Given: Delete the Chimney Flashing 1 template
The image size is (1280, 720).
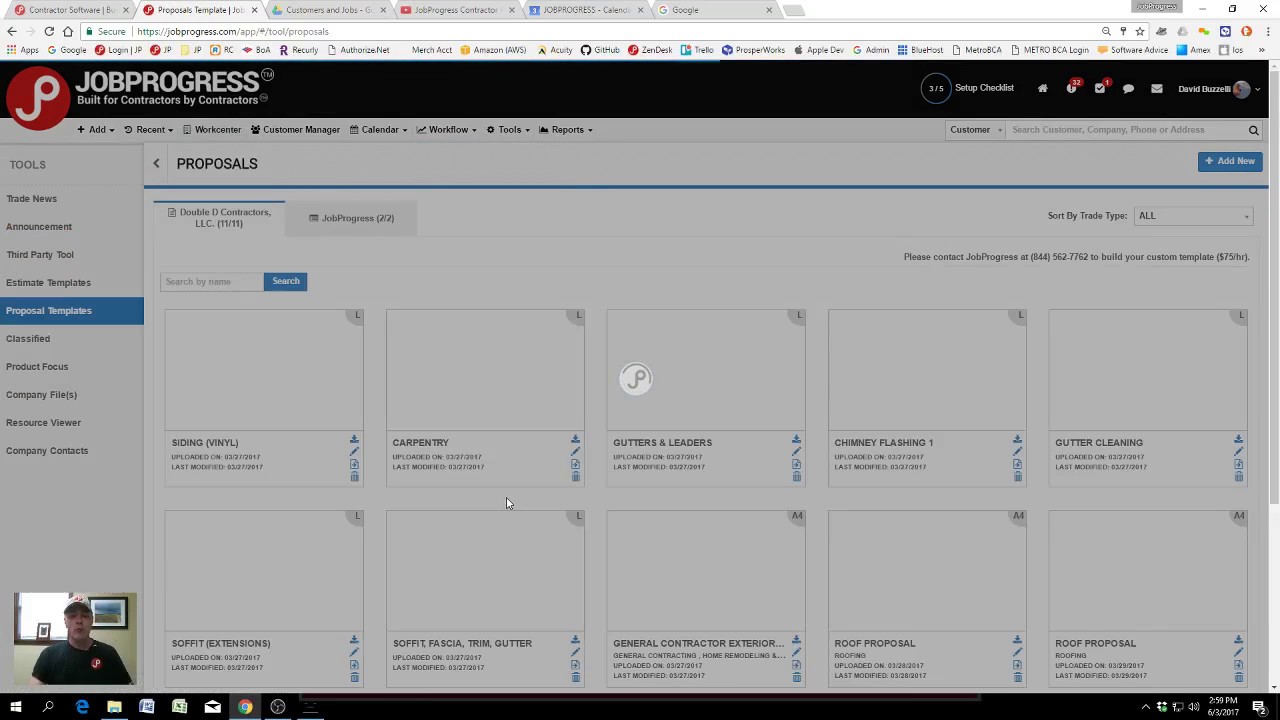Looking at the screenshot, I should pos(1017,477).
